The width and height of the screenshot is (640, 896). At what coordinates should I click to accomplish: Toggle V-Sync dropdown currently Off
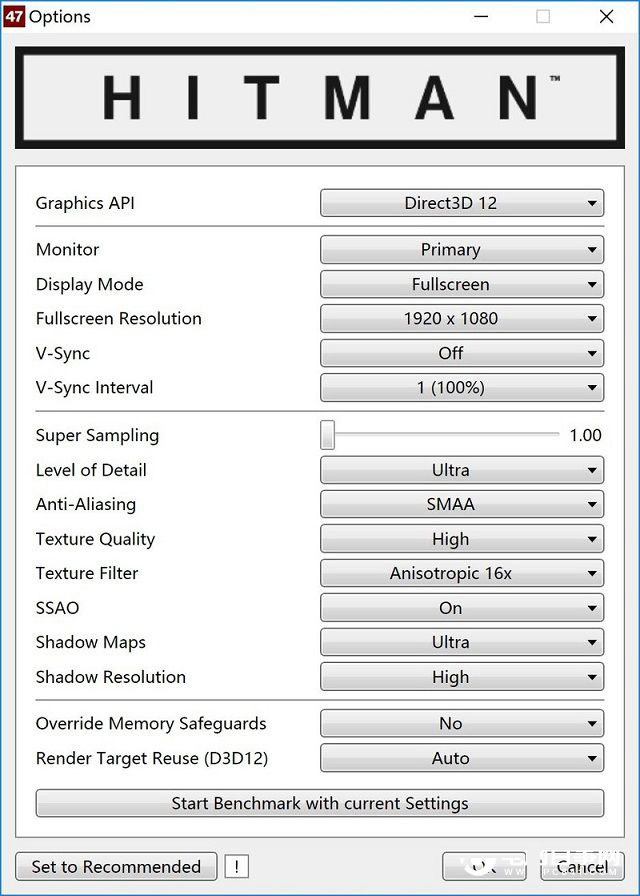(x=462, y=353)
